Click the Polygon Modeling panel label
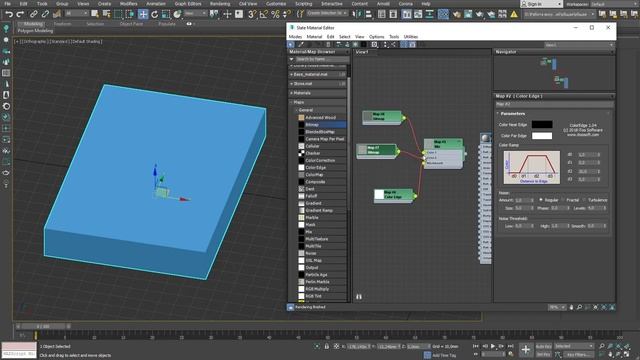The height and width of the screenshot is (360, 640). [35, 31]
